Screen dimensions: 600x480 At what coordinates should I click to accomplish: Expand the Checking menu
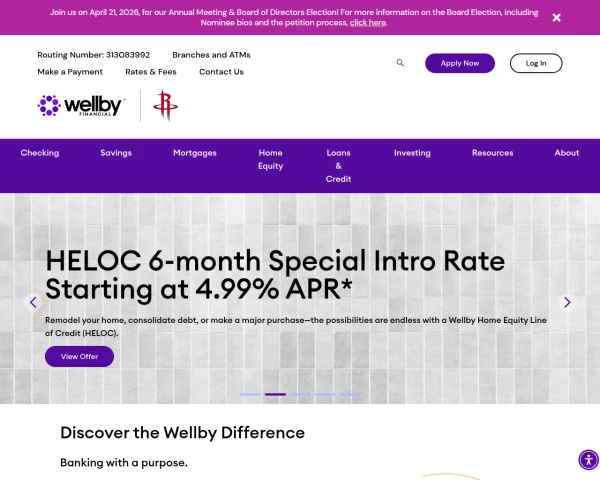(x=40, y=153)
